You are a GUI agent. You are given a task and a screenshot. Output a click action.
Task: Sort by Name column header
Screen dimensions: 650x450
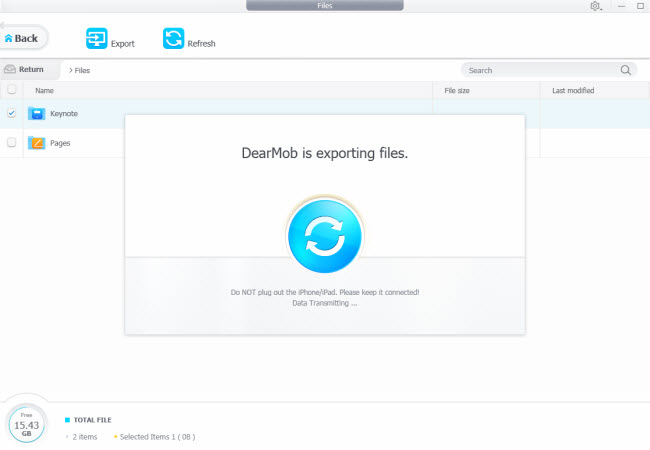pos(44,90)
